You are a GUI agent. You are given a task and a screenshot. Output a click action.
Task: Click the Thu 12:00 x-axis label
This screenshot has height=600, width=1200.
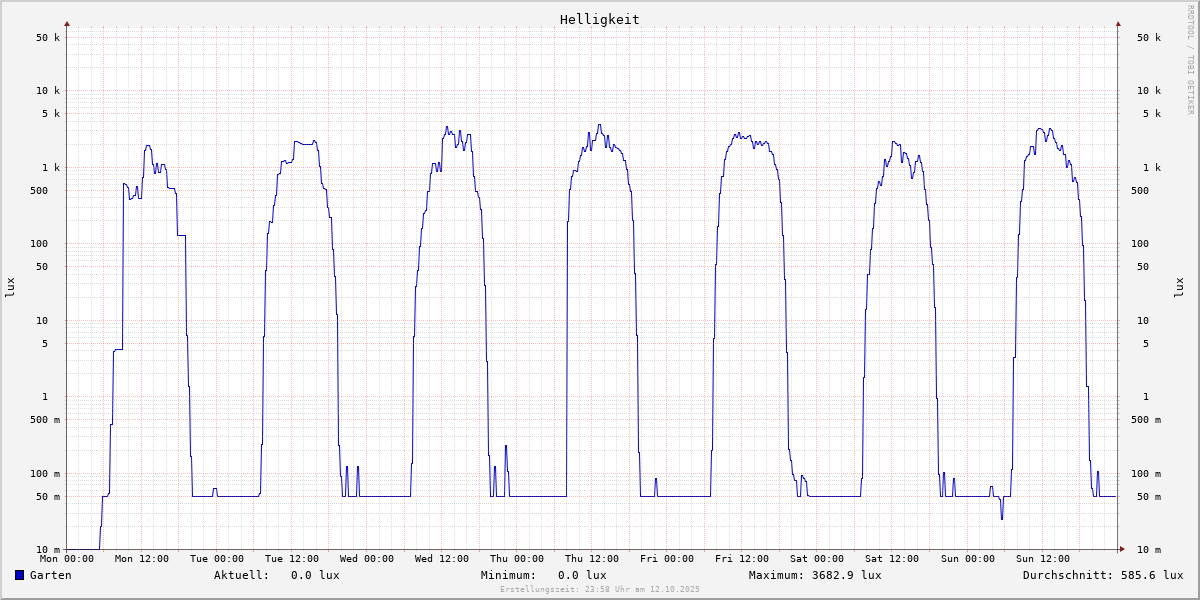(592, 559)
